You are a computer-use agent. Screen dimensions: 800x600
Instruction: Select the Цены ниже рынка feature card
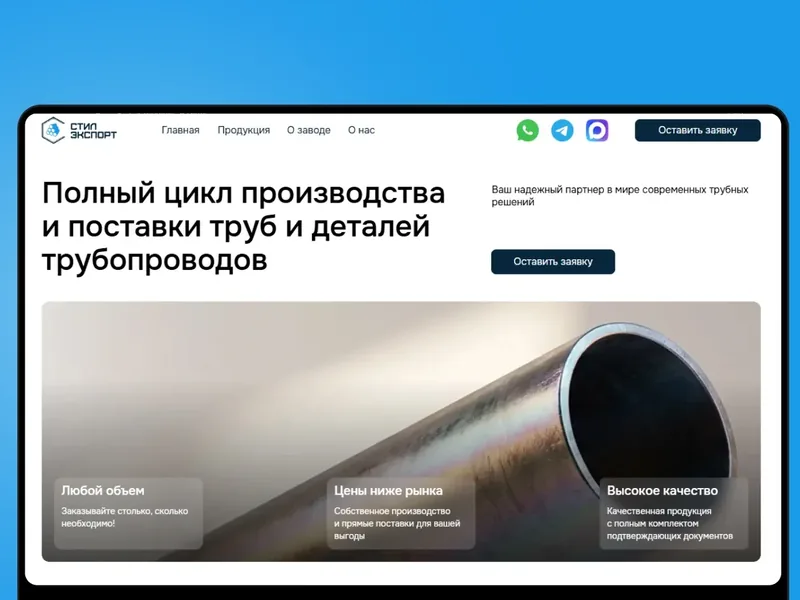[401, 513]
